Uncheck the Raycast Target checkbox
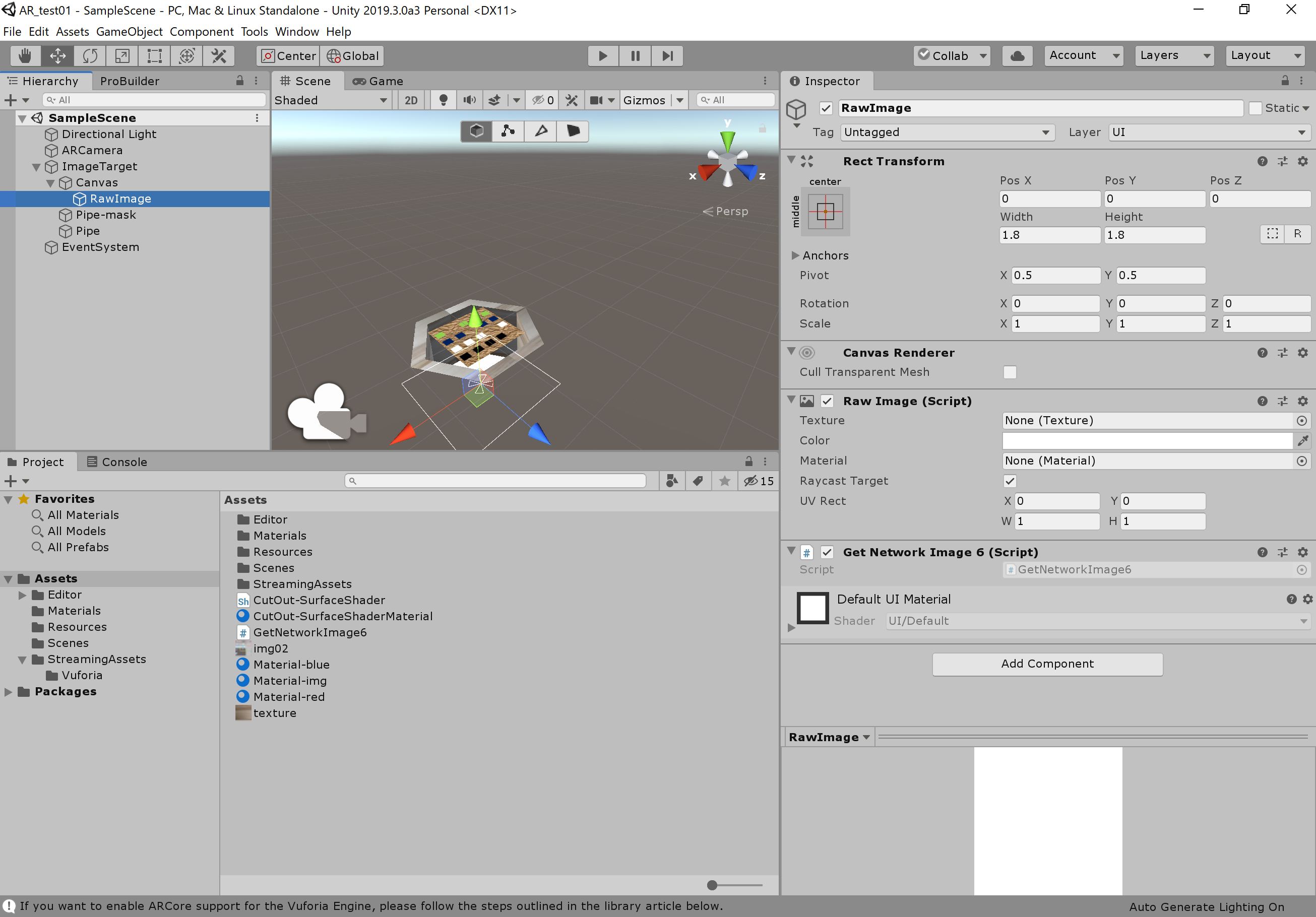 point(1010,481)
